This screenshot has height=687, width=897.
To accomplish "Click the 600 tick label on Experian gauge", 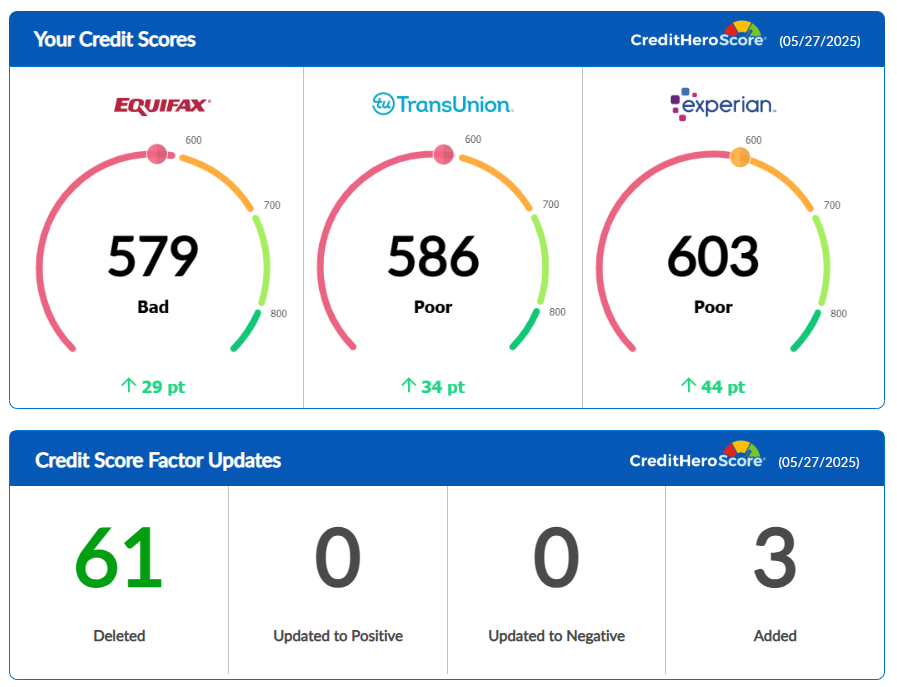I will (753, 140).
